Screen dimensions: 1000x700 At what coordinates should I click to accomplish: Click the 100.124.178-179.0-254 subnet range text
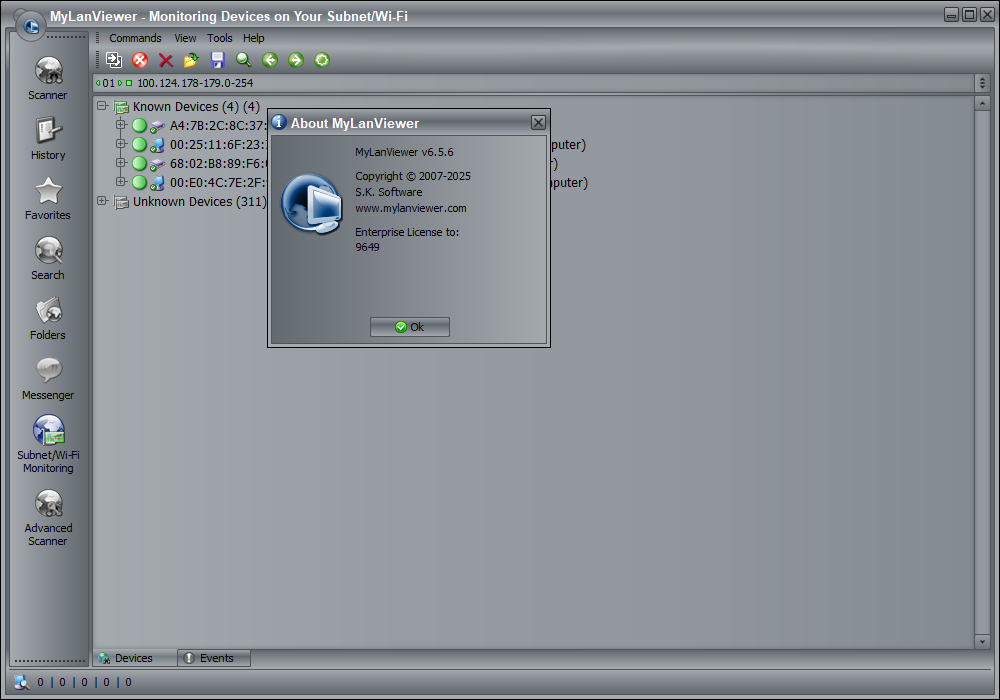click(195, 83)
